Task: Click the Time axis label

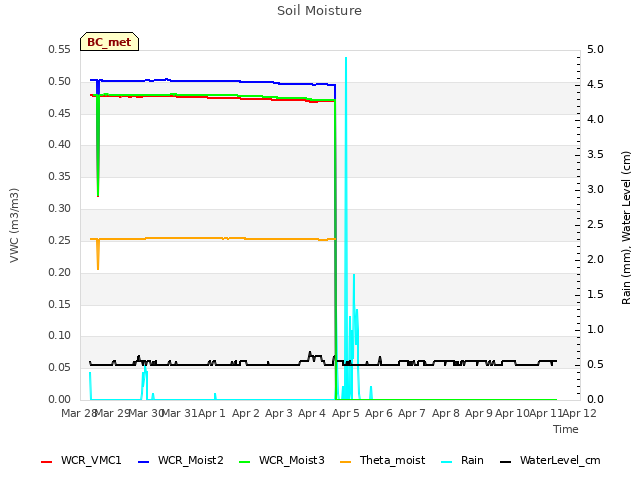Action: [566, 429]
